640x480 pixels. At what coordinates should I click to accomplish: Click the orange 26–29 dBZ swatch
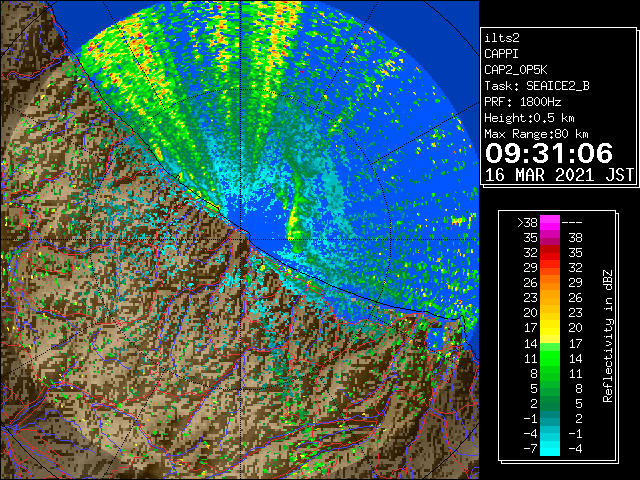[x=550, y=282]
